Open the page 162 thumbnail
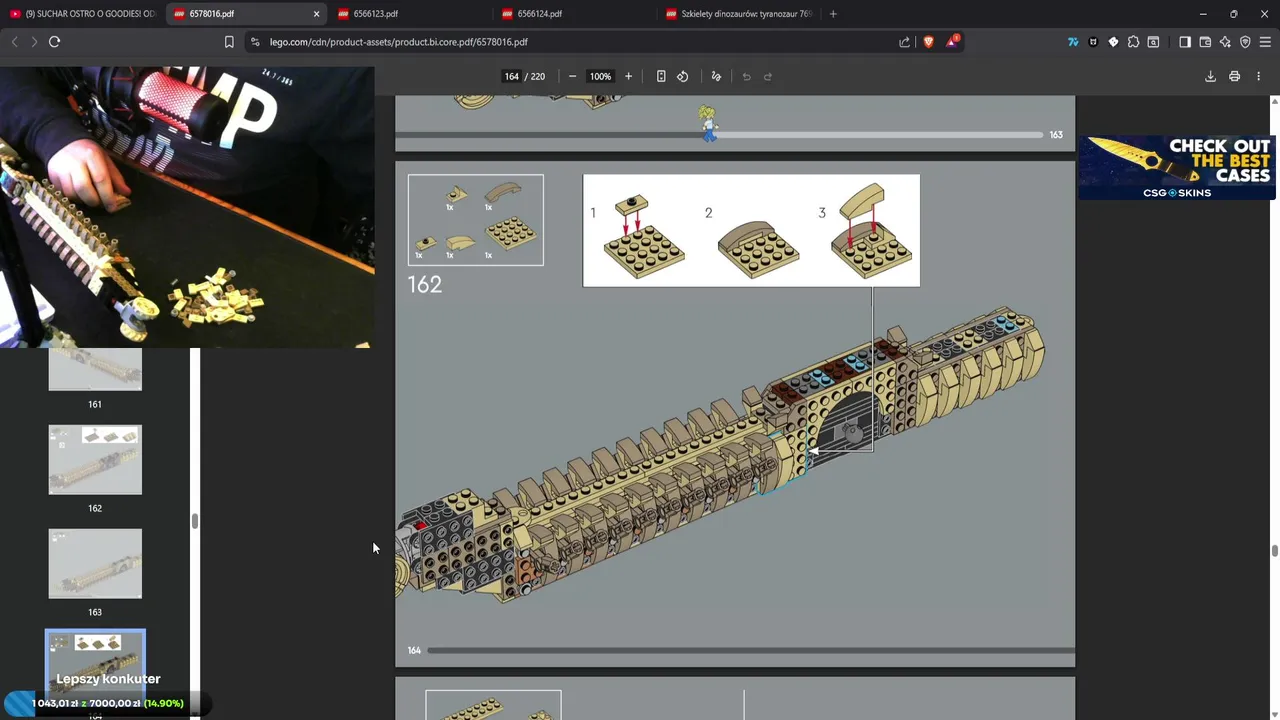Image resolution: width=1280 pixels, height=720 pixels. [x=95, y=460]
